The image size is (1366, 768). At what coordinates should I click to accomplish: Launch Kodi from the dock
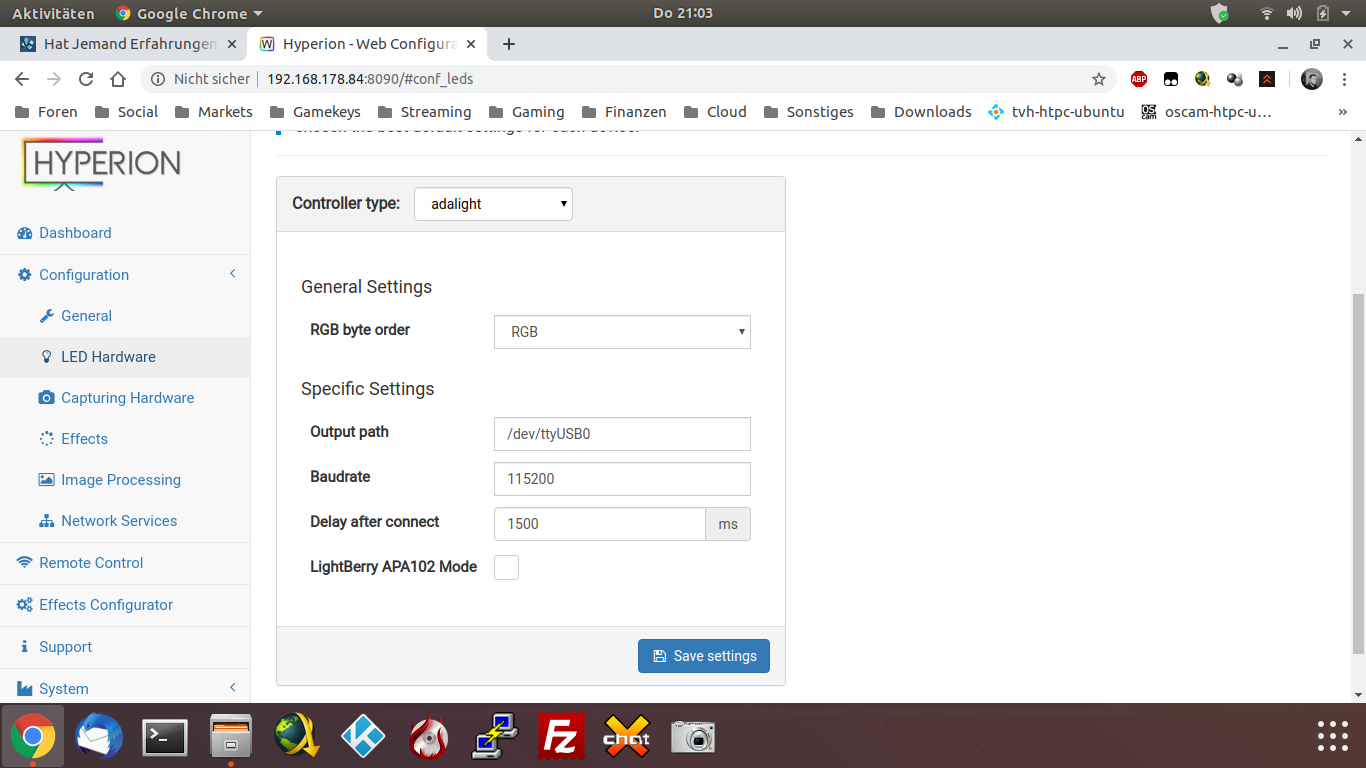(x=363, y=738)
